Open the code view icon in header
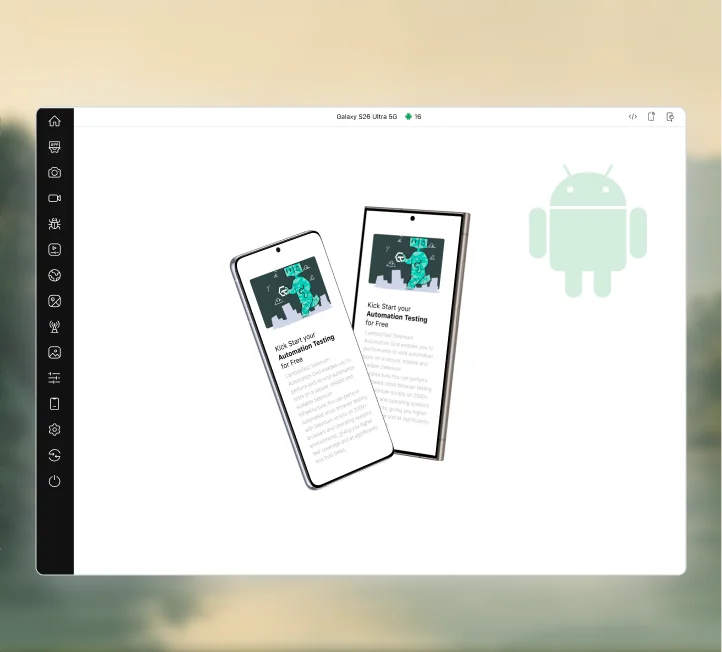 633,117
